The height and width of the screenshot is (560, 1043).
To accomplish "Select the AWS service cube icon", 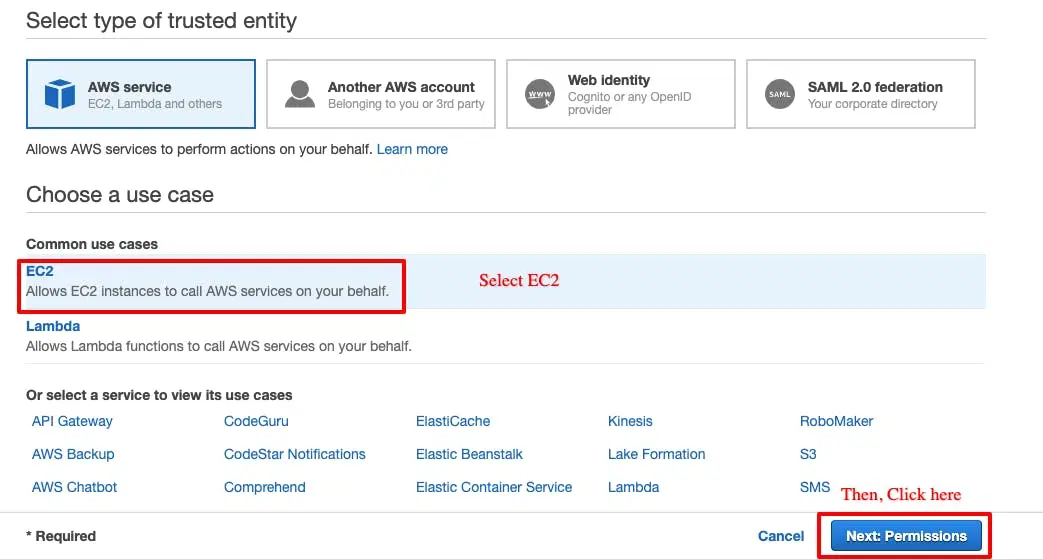I will pyautogui.click(x=60, y=94).
